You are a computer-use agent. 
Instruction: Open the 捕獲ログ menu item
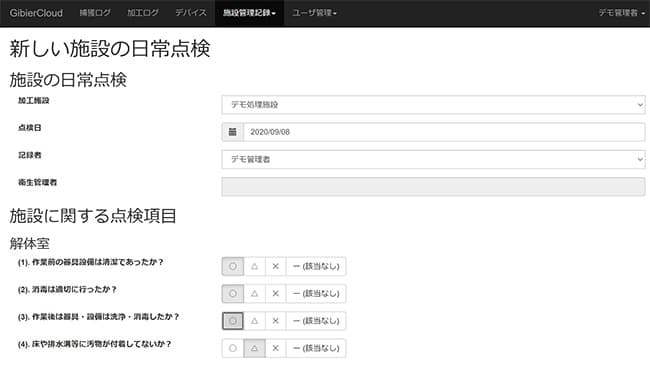point(95,13)
